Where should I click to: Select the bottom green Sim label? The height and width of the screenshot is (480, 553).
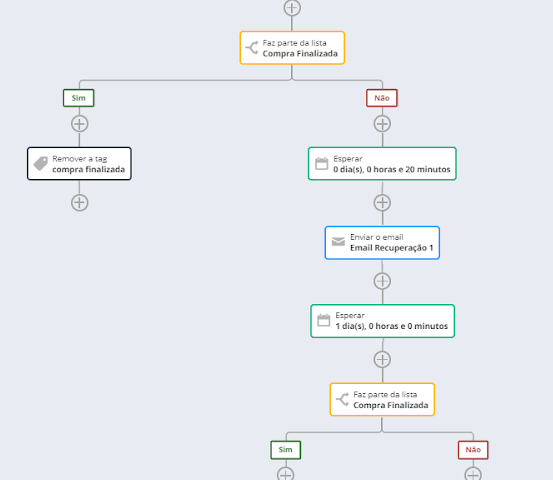coord(286,450)
